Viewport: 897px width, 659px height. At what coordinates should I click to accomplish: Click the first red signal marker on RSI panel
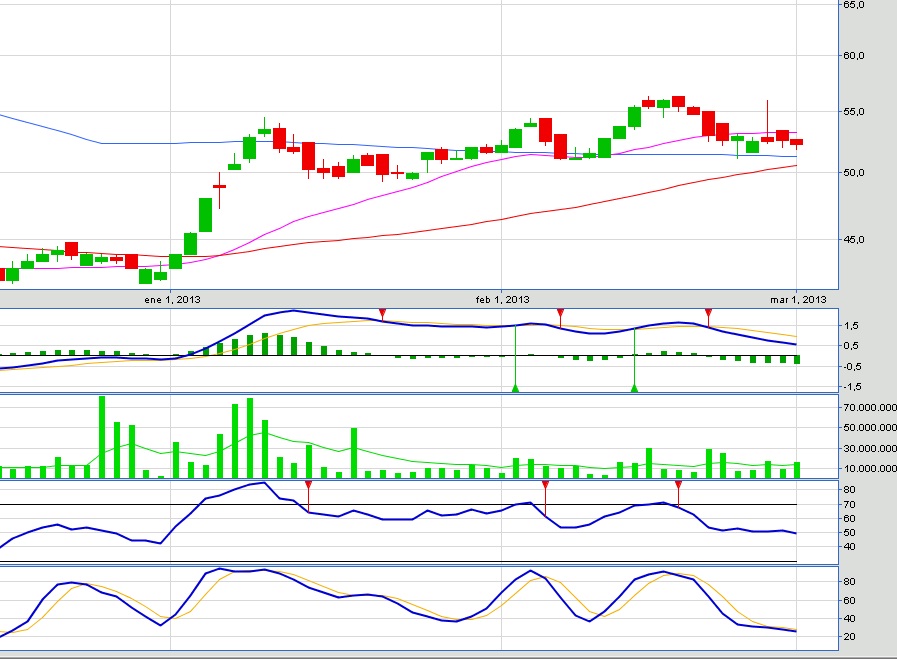click(309, 486)
